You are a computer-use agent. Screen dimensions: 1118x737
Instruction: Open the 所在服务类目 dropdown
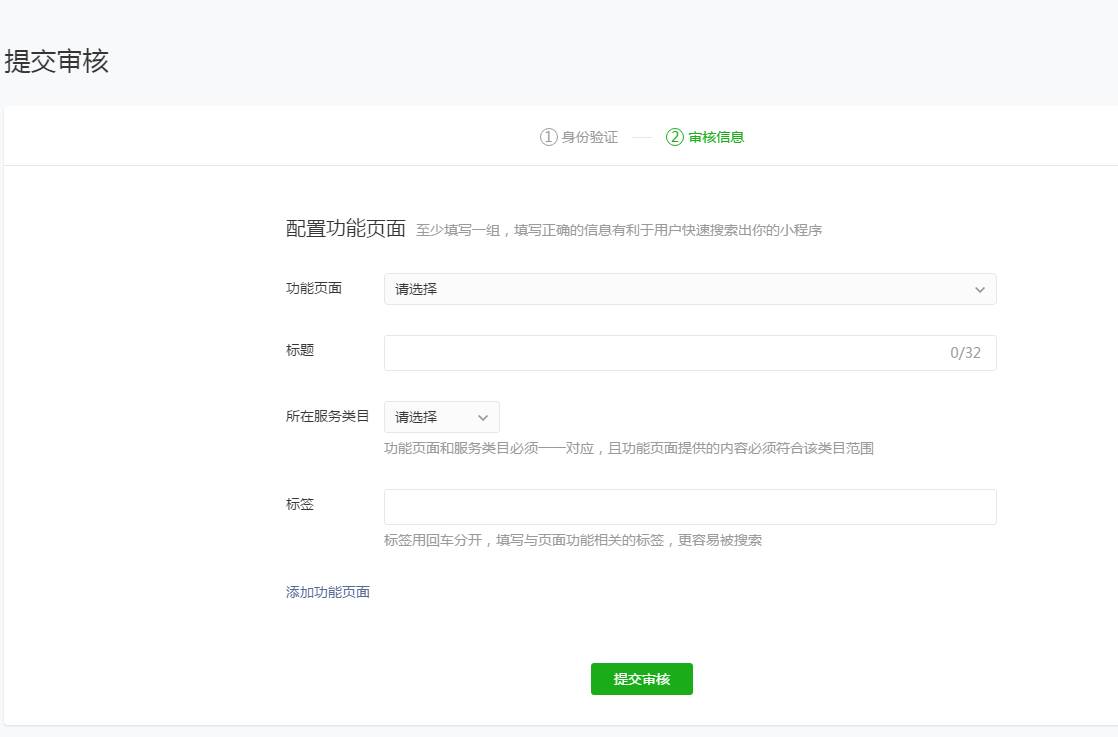point(441,418)
